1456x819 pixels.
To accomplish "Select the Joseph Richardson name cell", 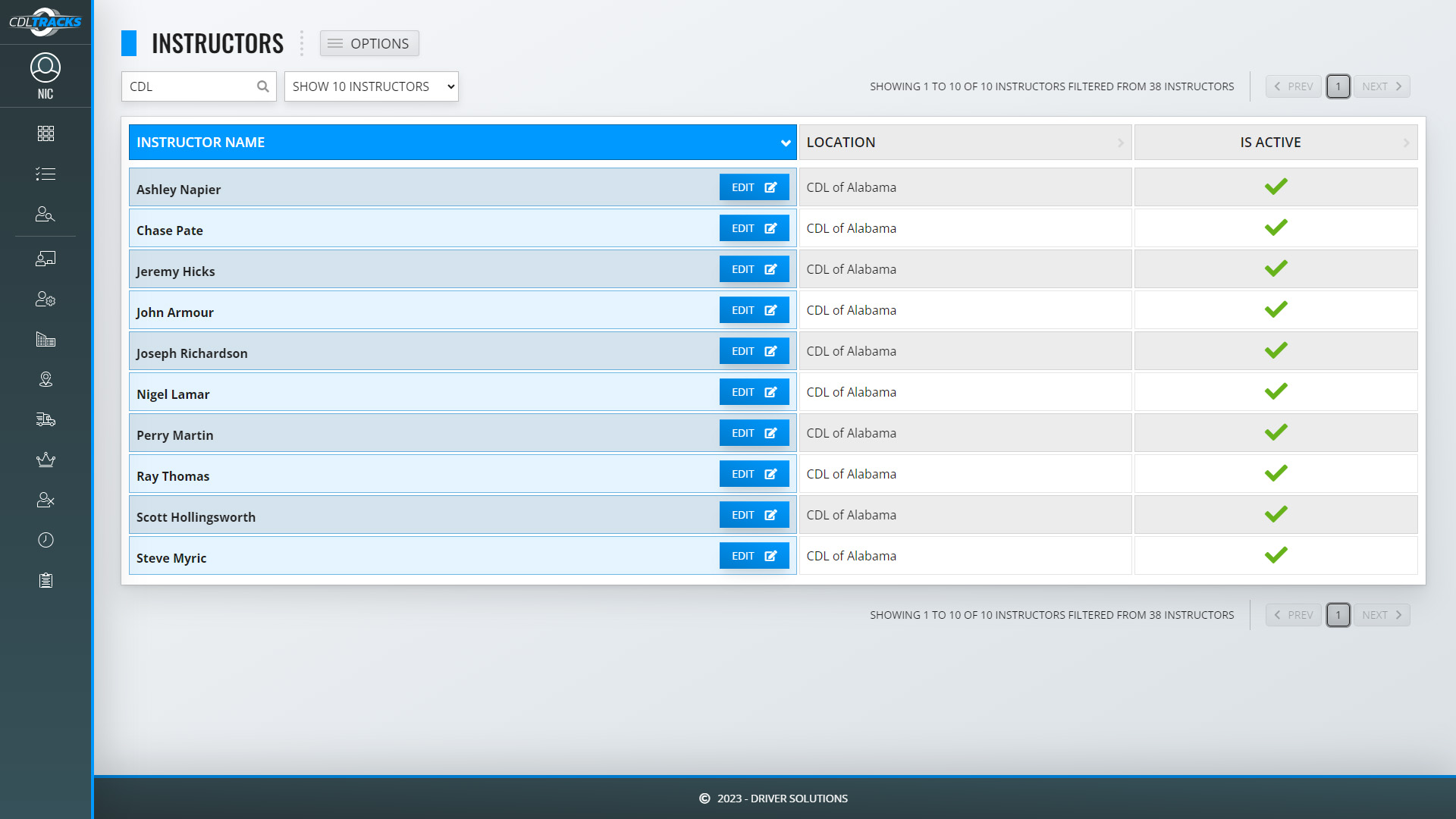I will (463, 351).
